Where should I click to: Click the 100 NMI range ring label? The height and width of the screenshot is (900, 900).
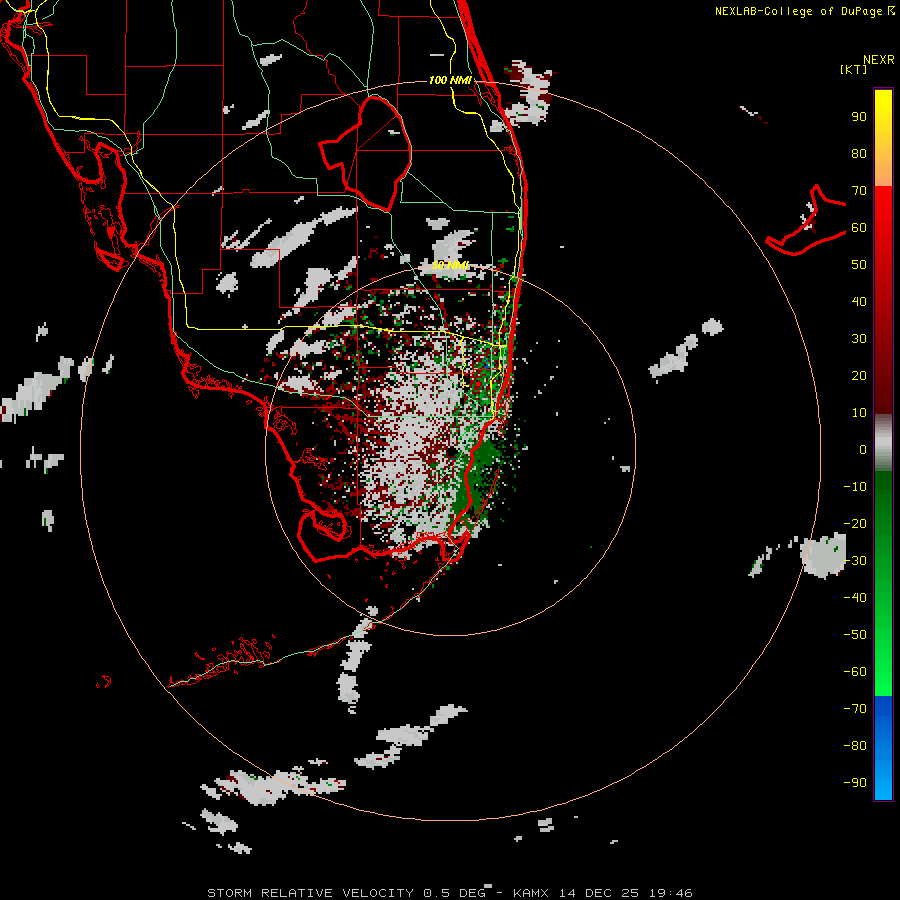tap(451, 80)
